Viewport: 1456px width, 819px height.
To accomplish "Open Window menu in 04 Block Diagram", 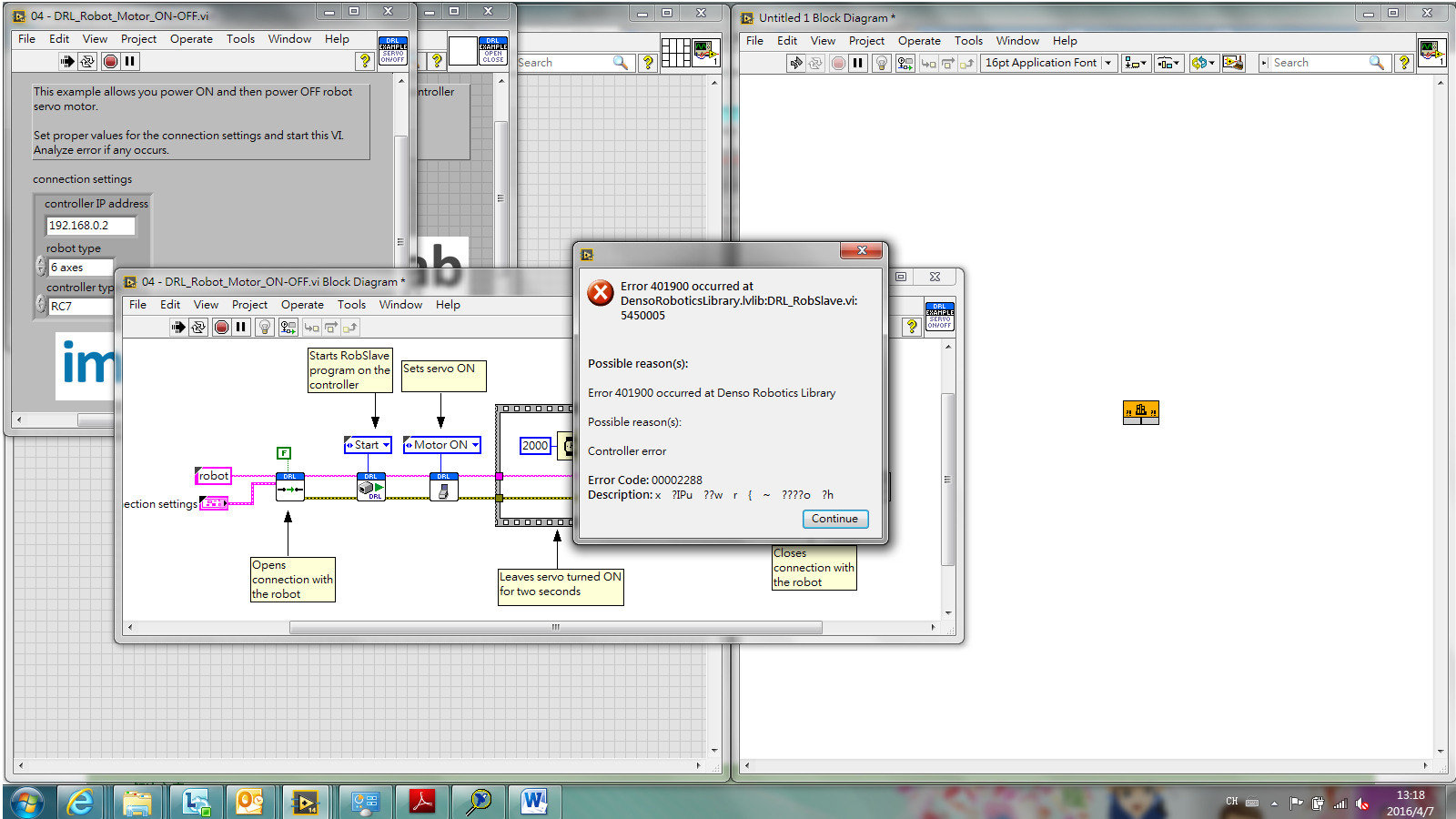I will [x=400, y=305].
